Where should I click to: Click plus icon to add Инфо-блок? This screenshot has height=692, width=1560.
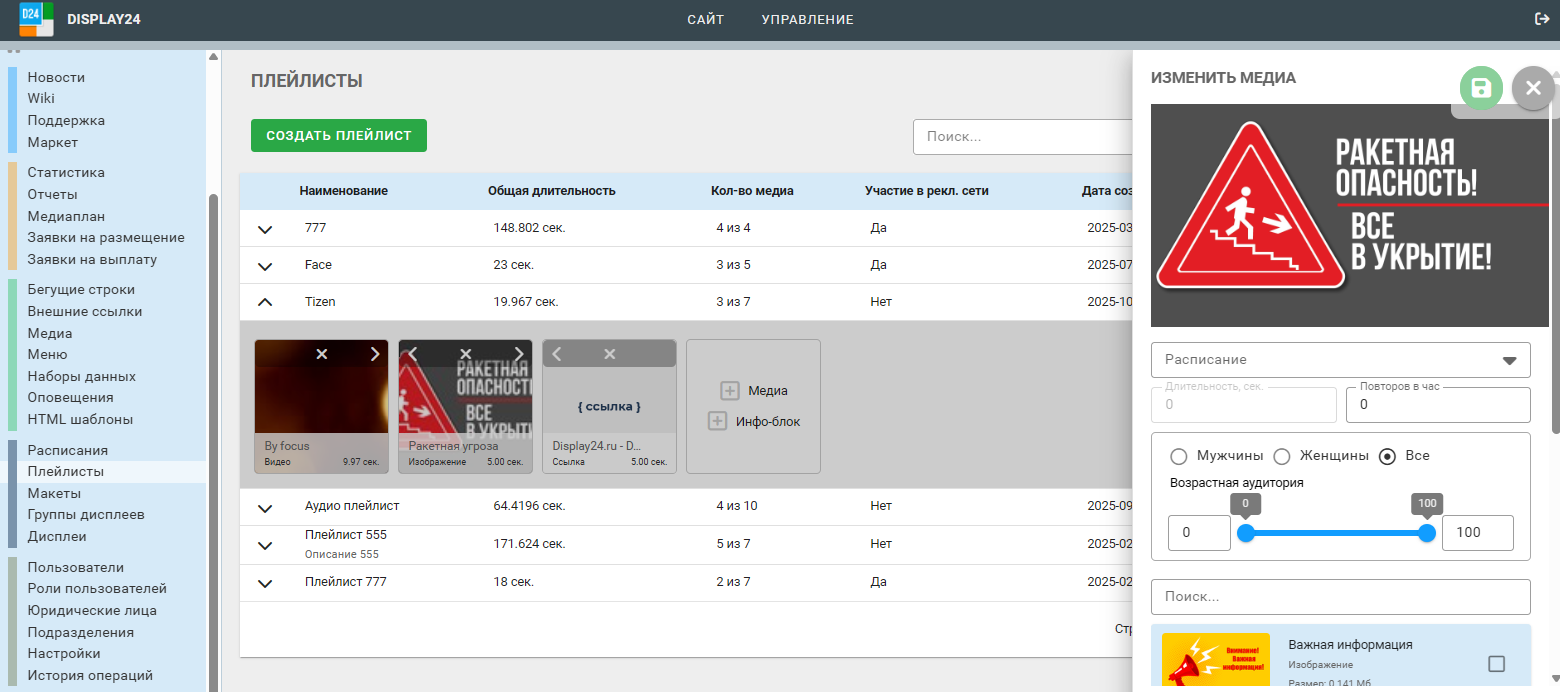click(717, 421)
